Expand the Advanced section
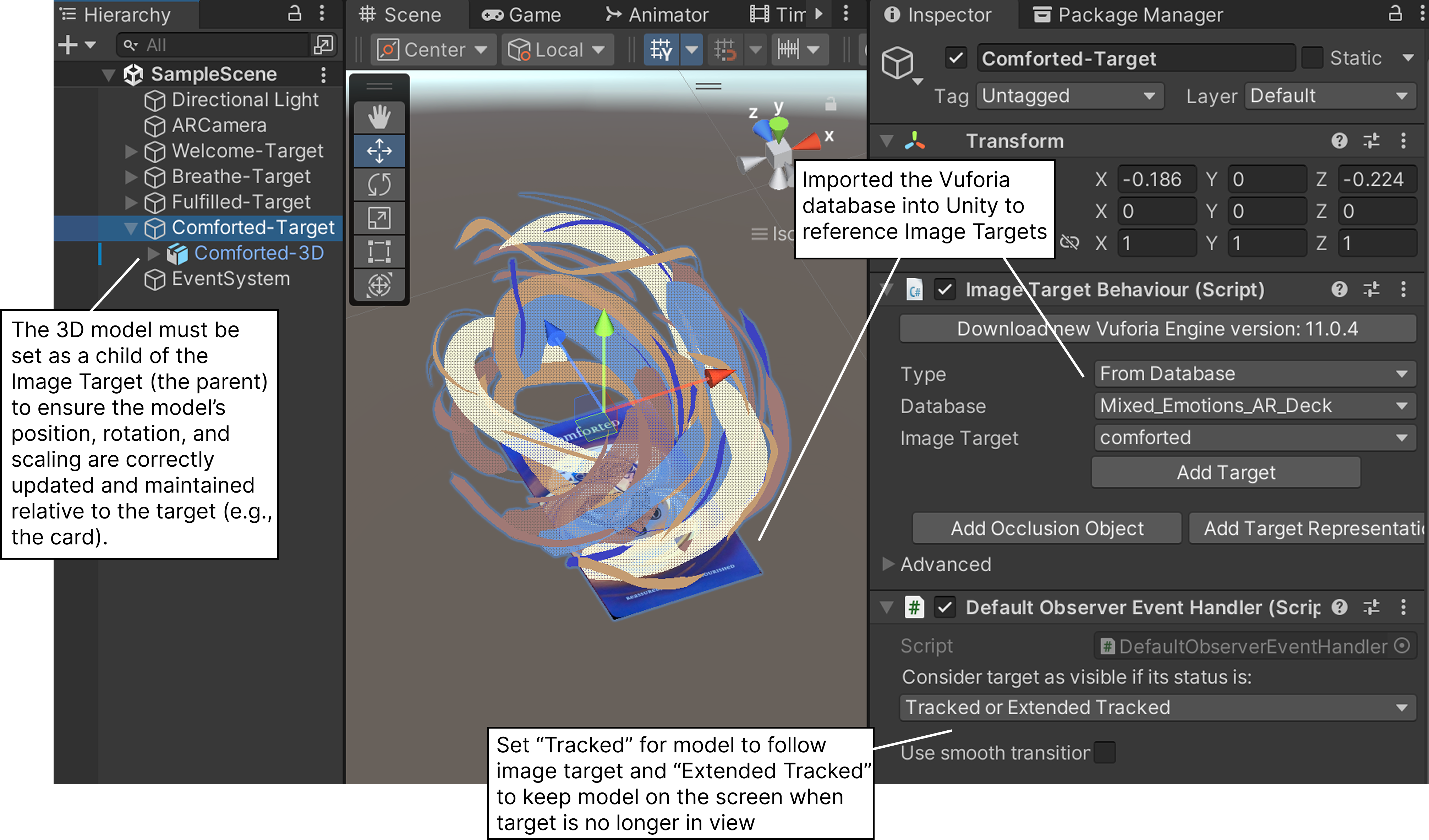 tap(888, 564)
